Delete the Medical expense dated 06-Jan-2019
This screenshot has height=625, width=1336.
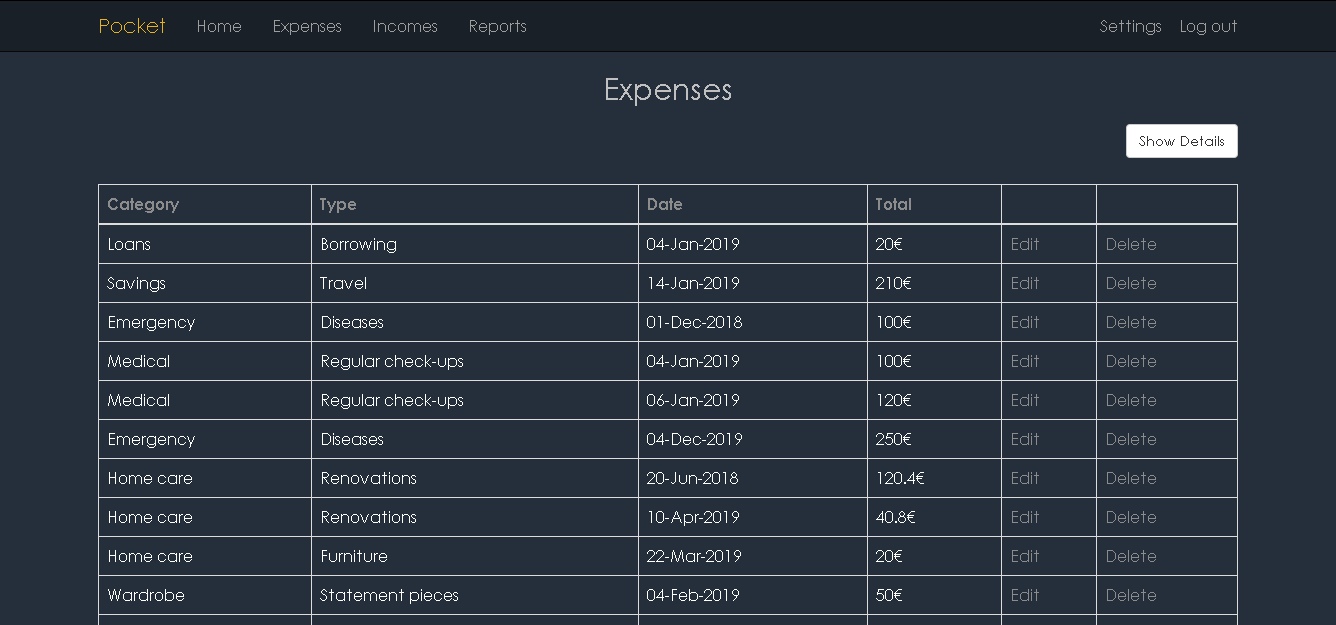[x=1131, y=400]
